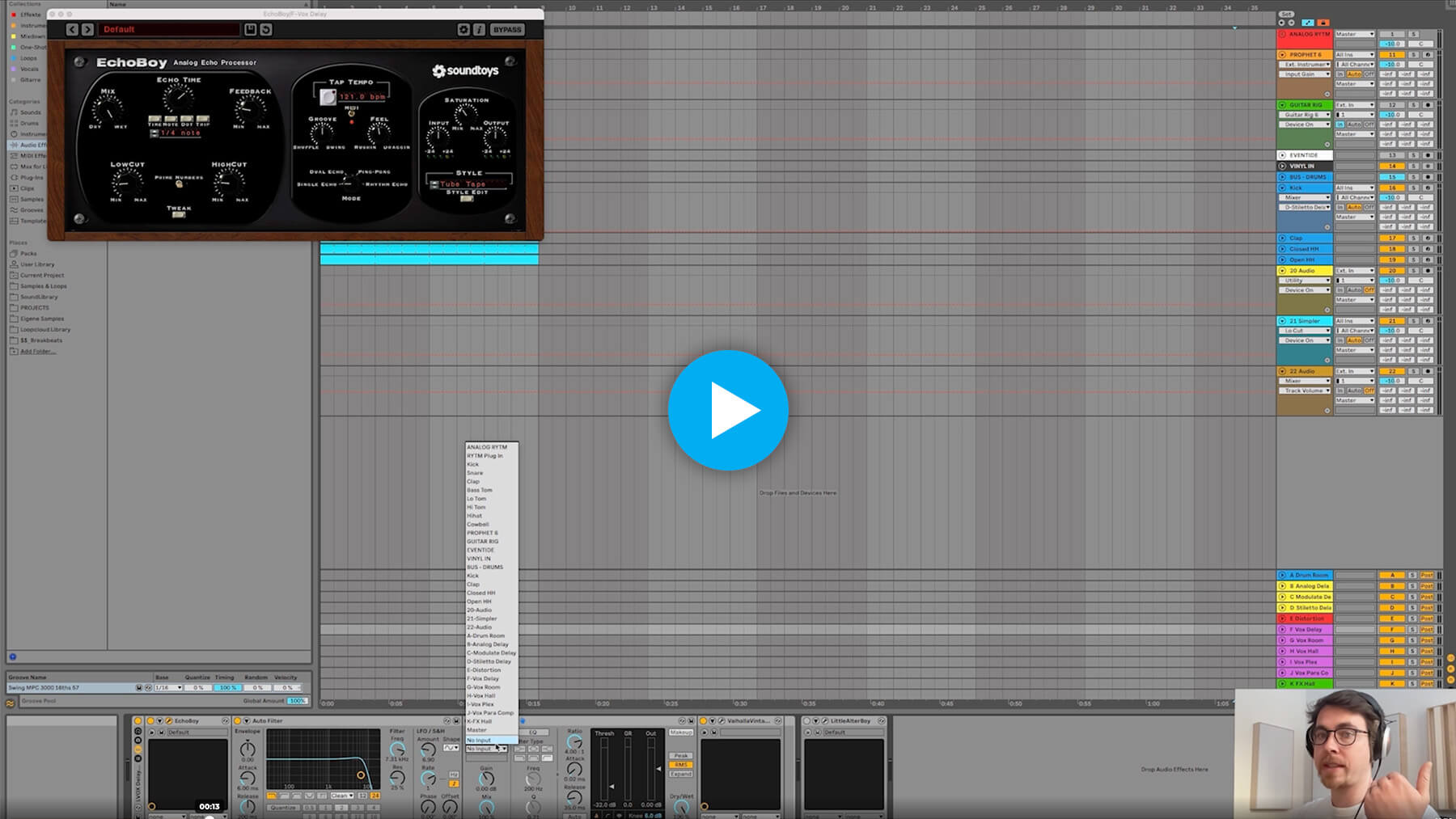Image resolution: width=1456 pixels, height=819 pixels.
Task: Open the No Input sidechain dropdown
Action: 486,749
